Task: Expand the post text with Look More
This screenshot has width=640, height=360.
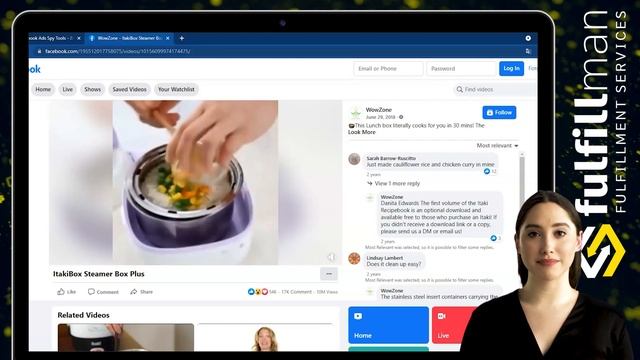Action: 362,132
